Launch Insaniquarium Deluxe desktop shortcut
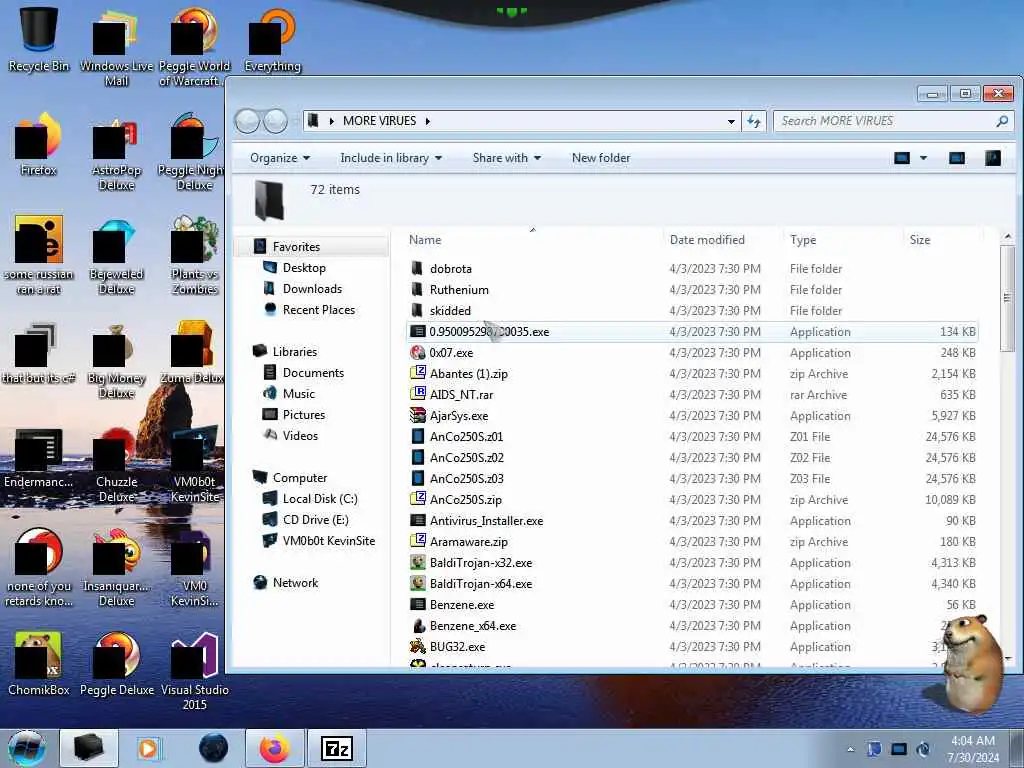The width and height of the screenshot is (1024, 768). point(116,568)
